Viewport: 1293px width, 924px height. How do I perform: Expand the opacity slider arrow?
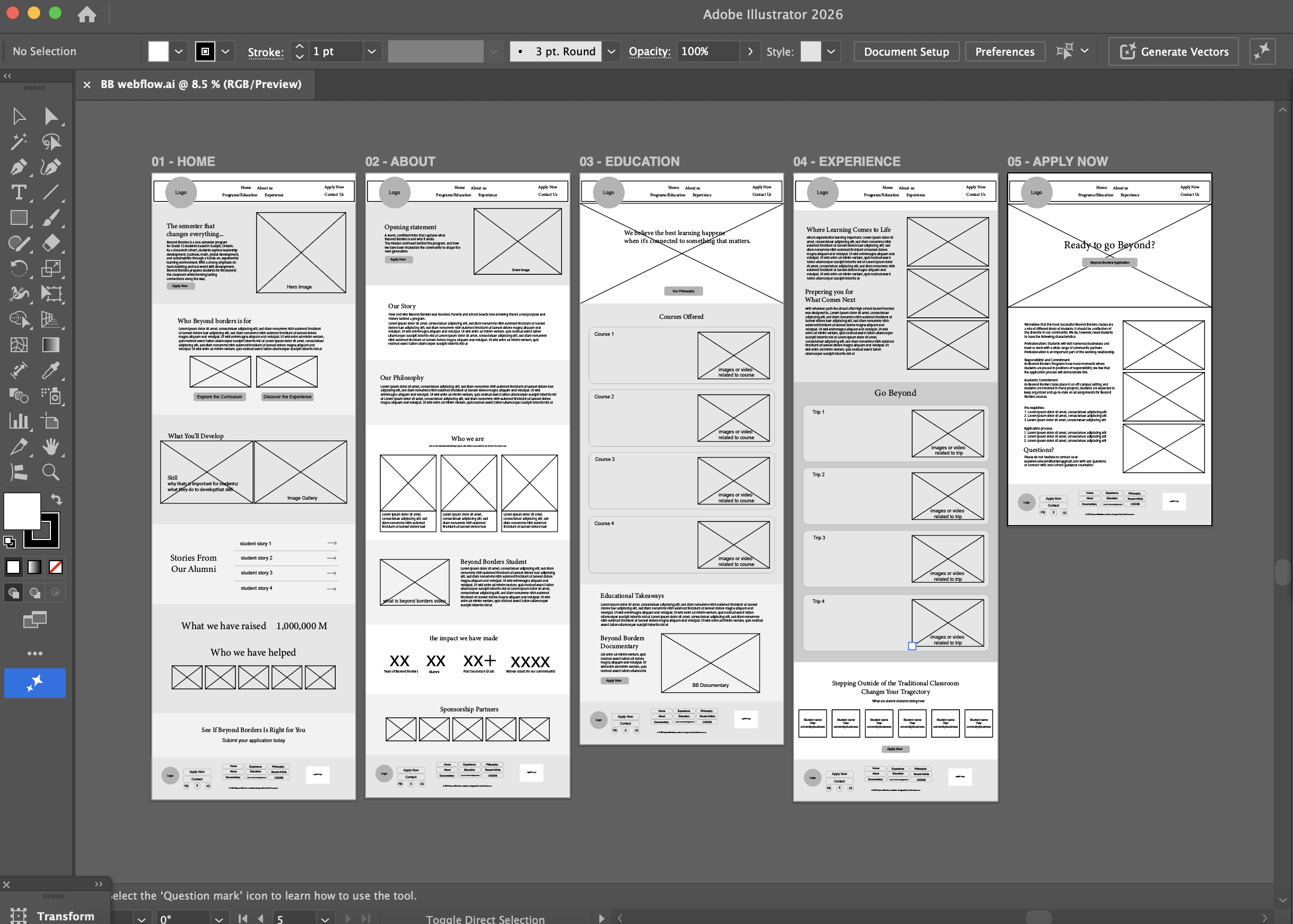point(750,52)
